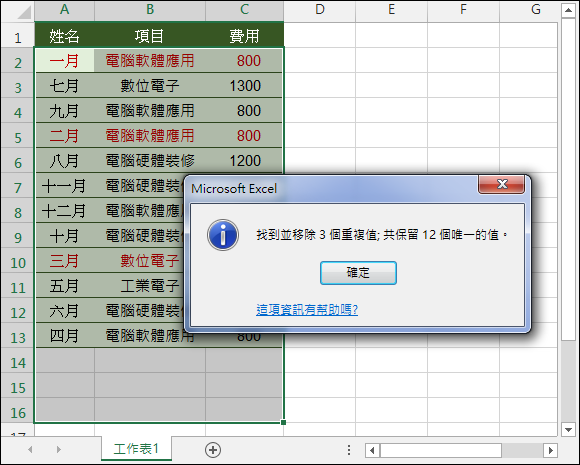Select column B header
The height and width of the screenshot is (465, 580).
coord(150,10)
